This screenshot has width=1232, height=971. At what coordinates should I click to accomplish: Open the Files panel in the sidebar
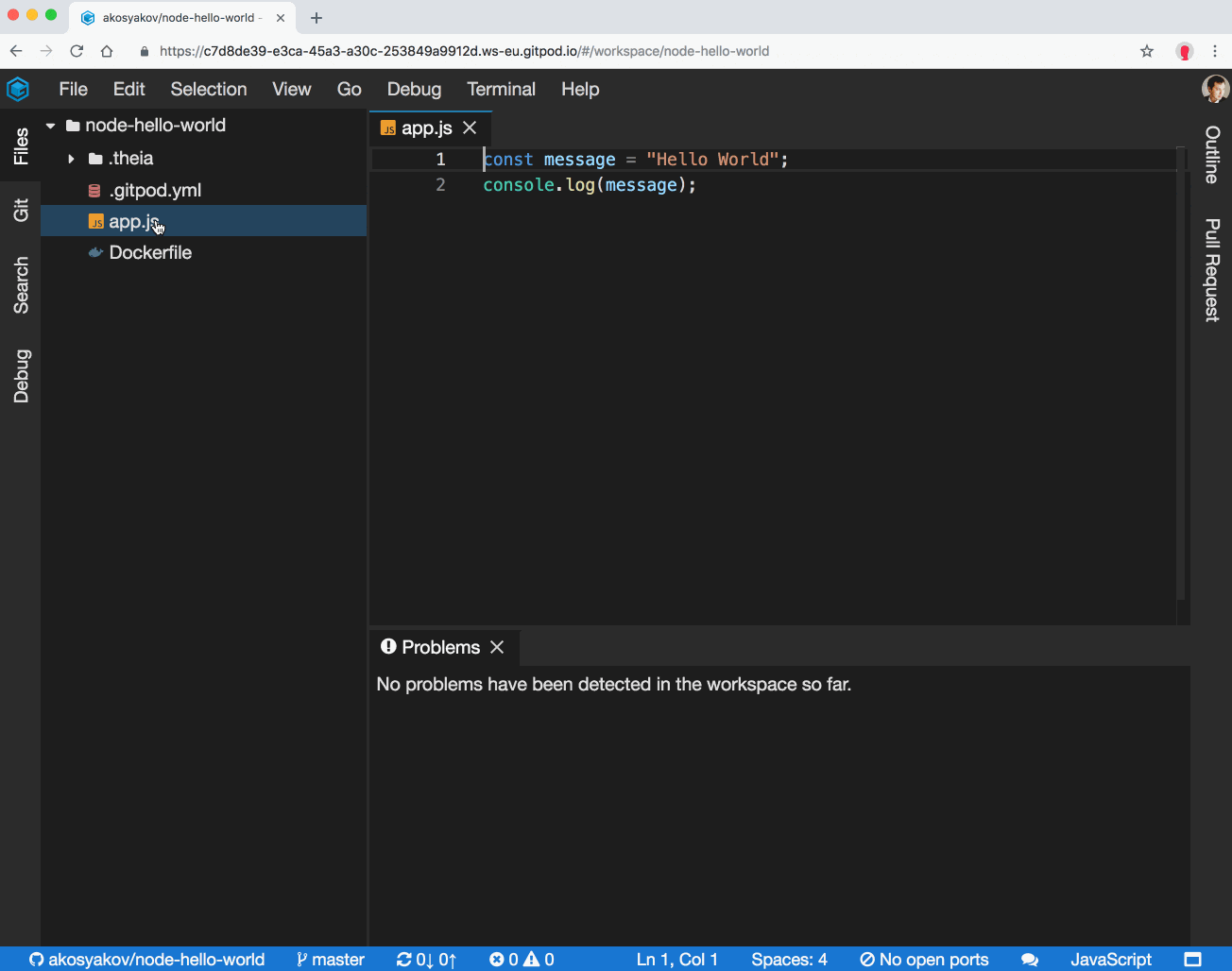[21, 146]
